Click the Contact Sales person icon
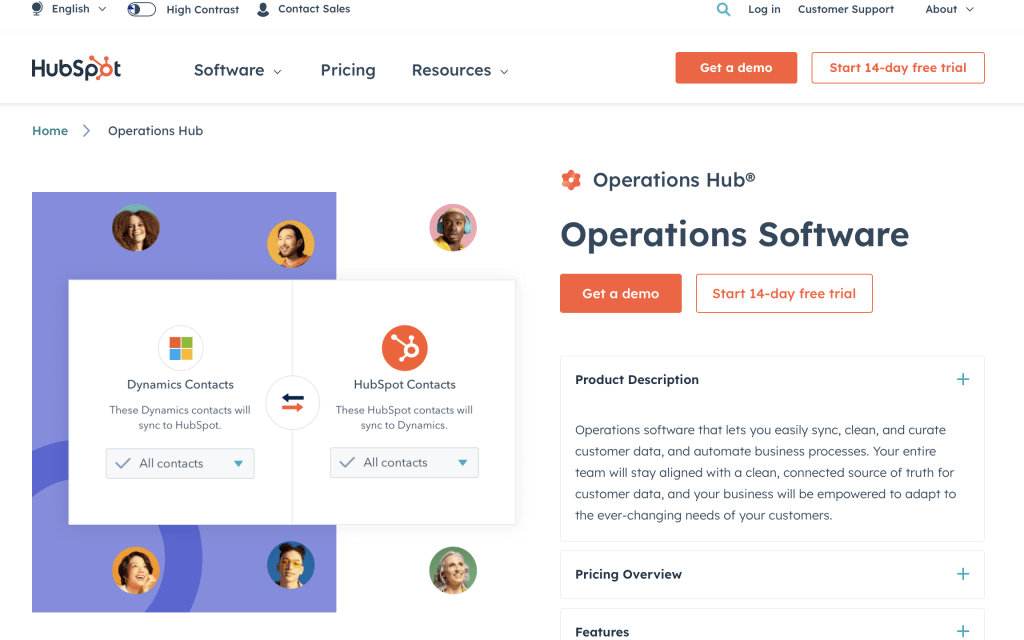Viewport: 1024px width, 640px height. click(x=263, y=9)
